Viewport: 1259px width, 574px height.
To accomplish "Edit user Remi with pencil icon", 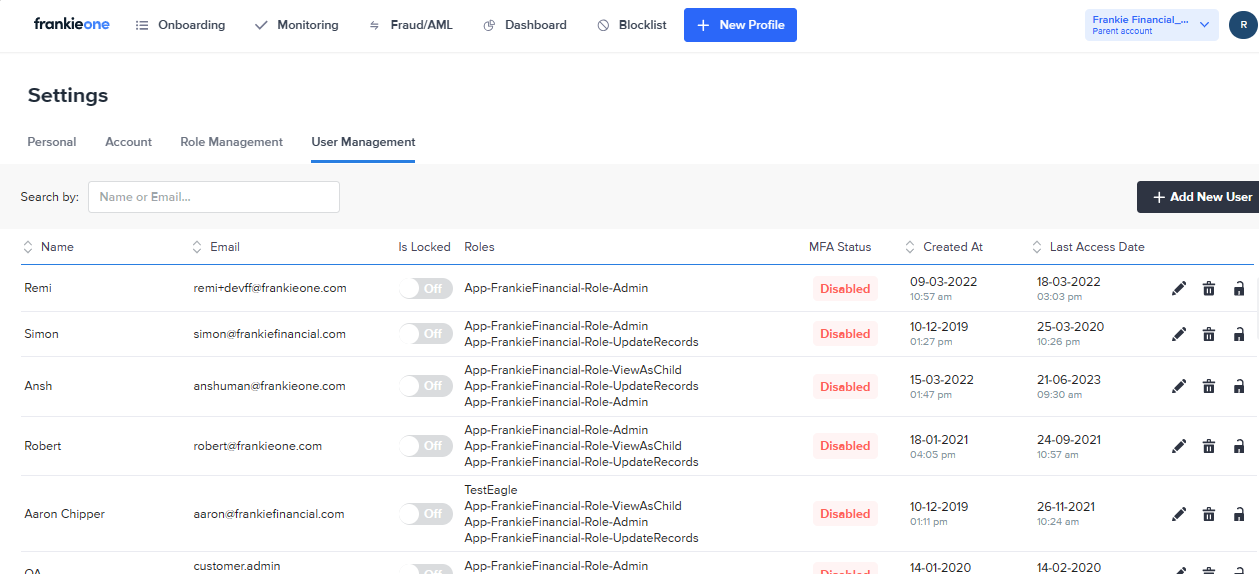I will pos(1179,289).
